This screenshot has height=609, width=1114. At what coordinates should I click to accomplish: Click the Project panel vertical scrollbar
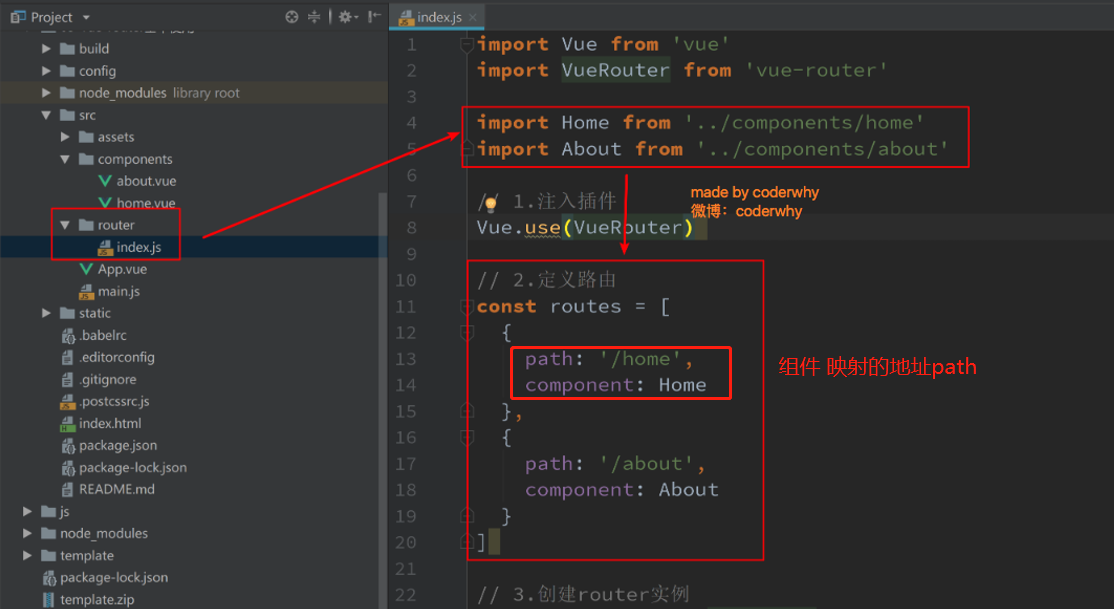[383, 398]
